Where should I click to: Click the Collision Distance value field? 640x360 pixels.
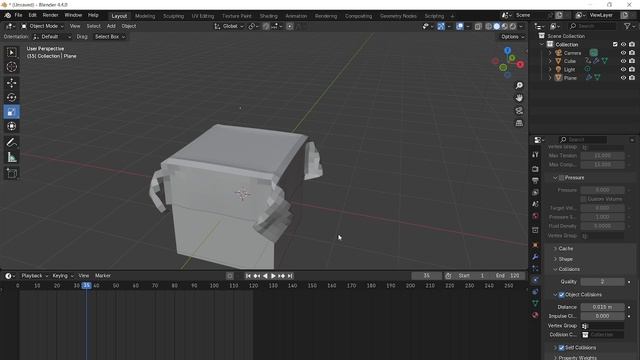[x=602, y=307]
